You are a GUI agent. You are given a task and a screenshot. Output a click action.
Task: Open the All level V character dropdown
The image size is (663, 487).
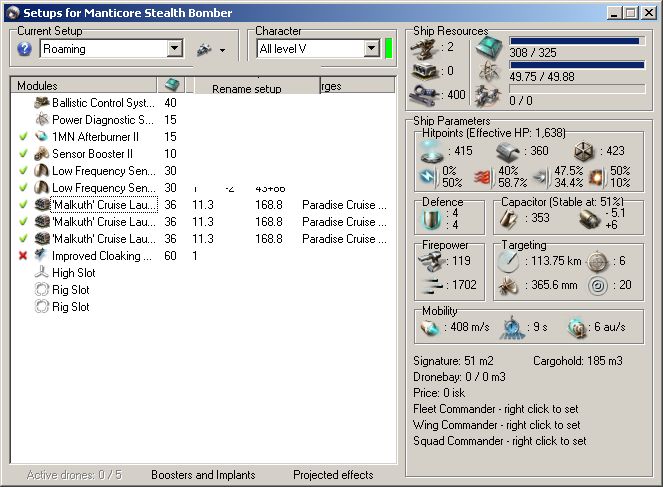click(371, 49)
